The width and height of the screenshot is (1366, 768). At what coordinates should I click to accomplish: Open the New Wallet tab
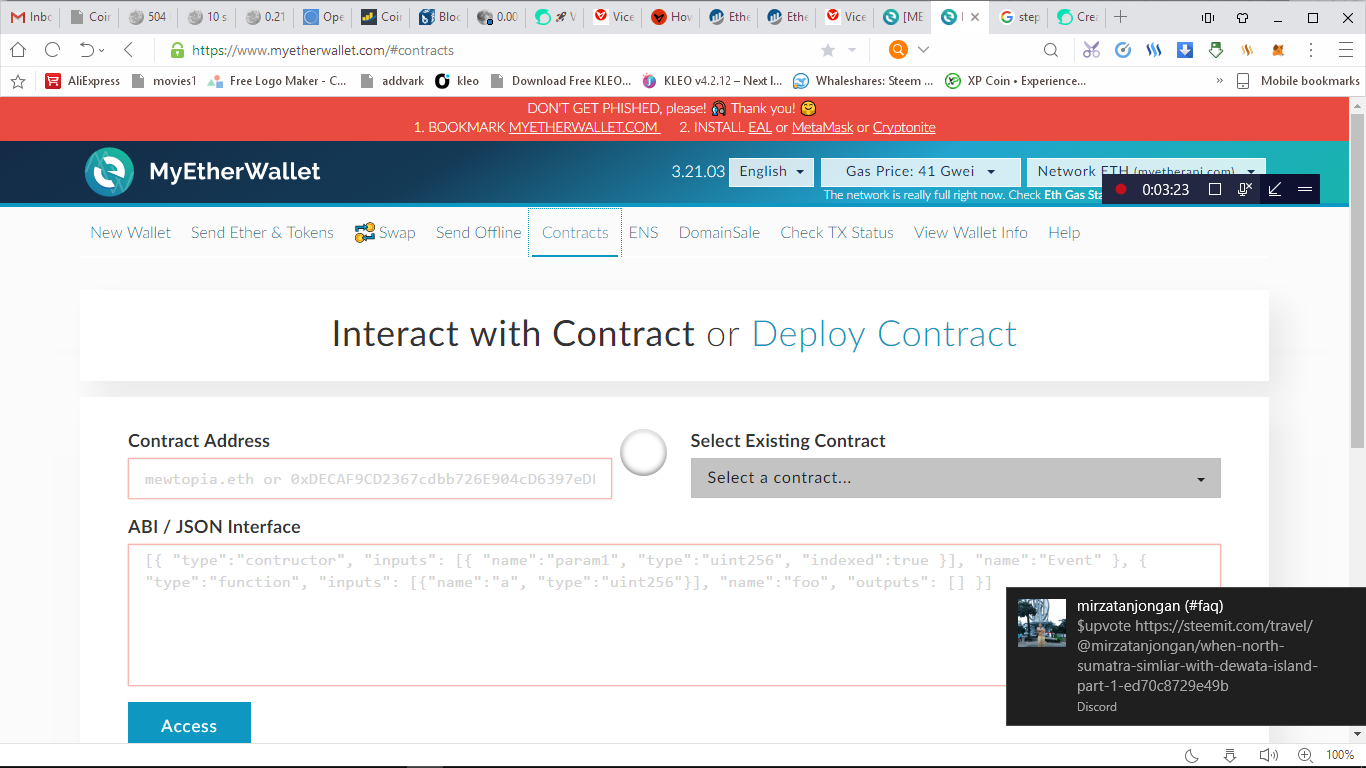click(x=131, y=232)
